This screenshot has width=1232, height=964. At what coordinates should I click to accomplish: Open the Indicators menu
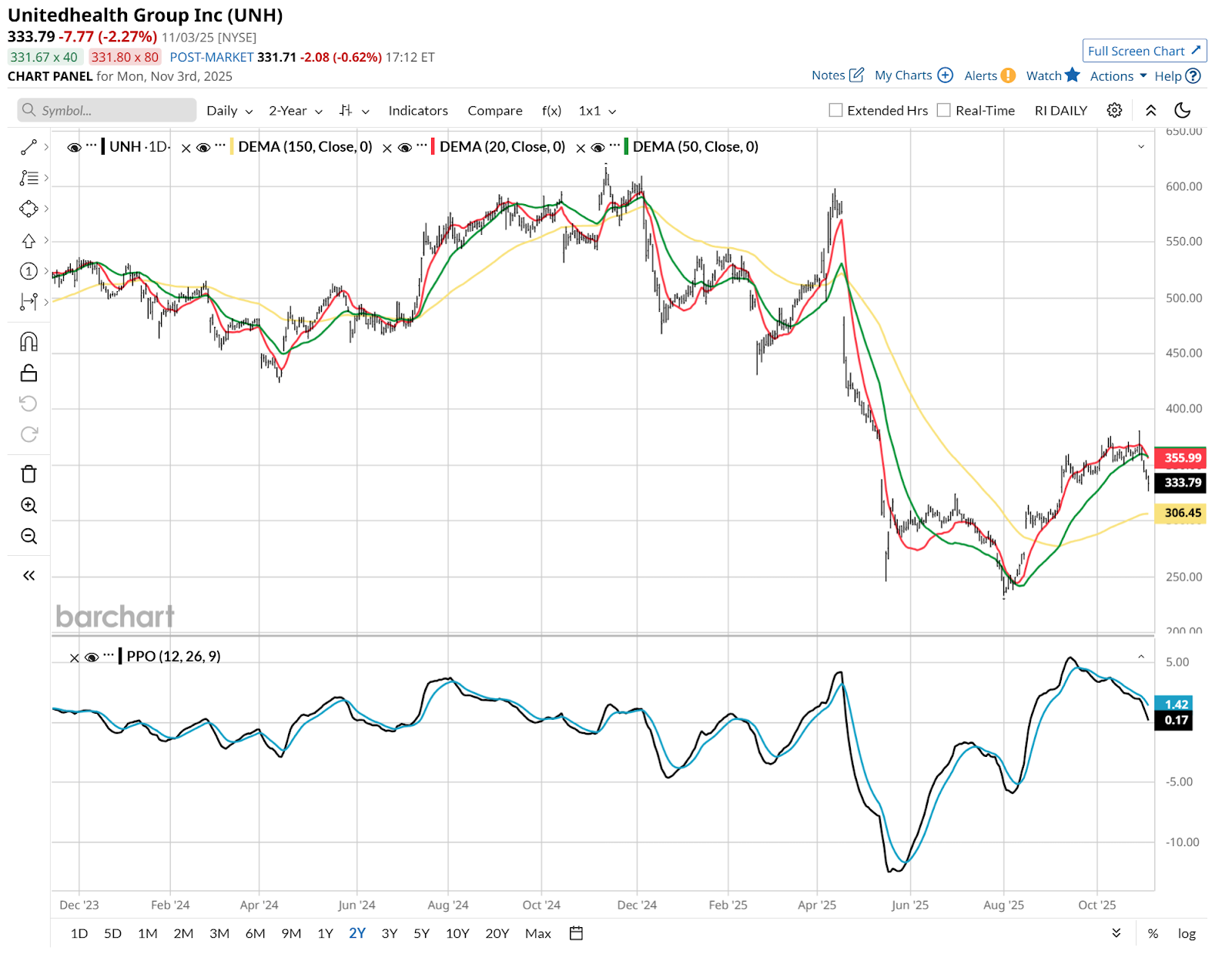point(418,111)
